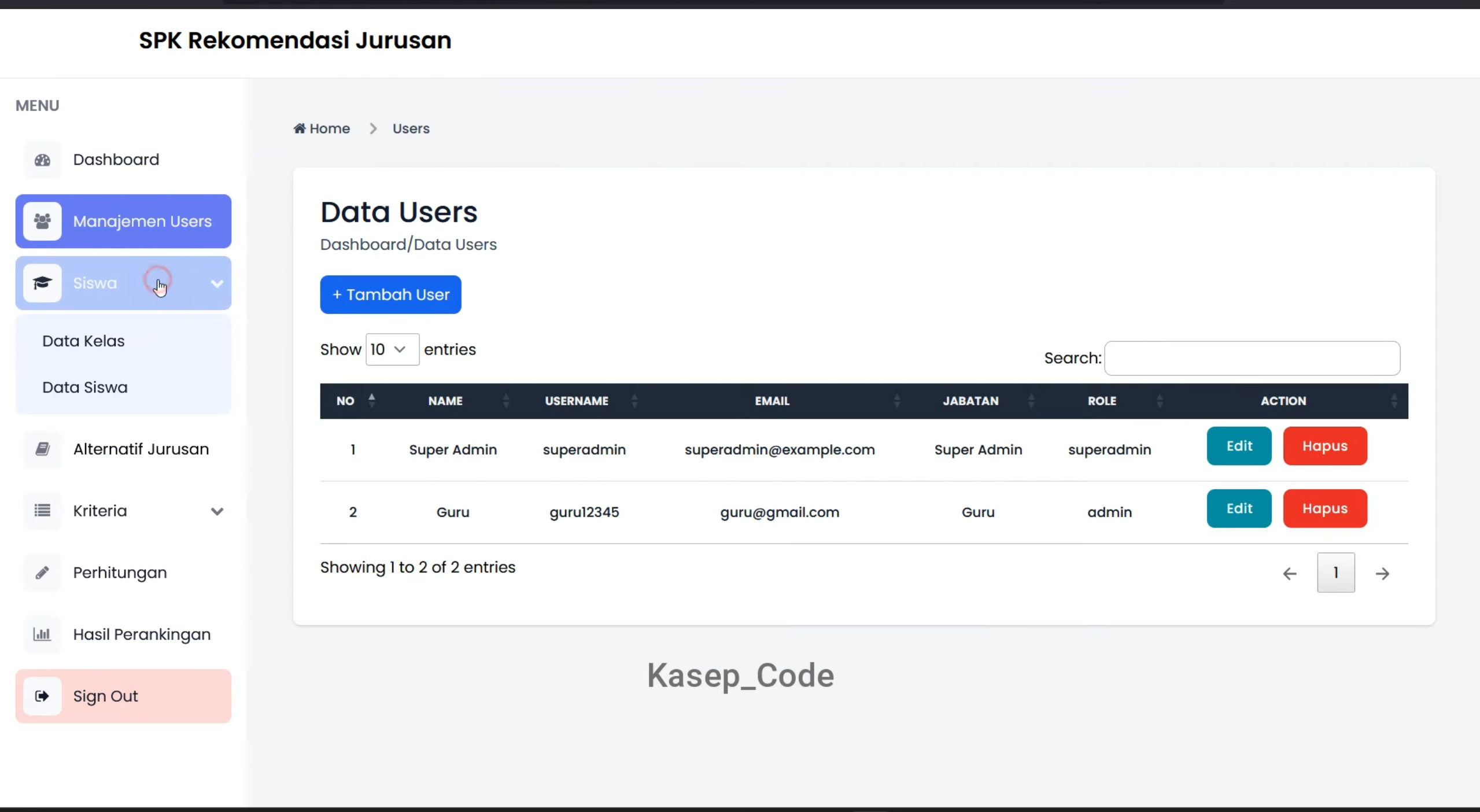Open Data Siswa submenu item
The image size is (1480, 812).
tap(85, 387)
